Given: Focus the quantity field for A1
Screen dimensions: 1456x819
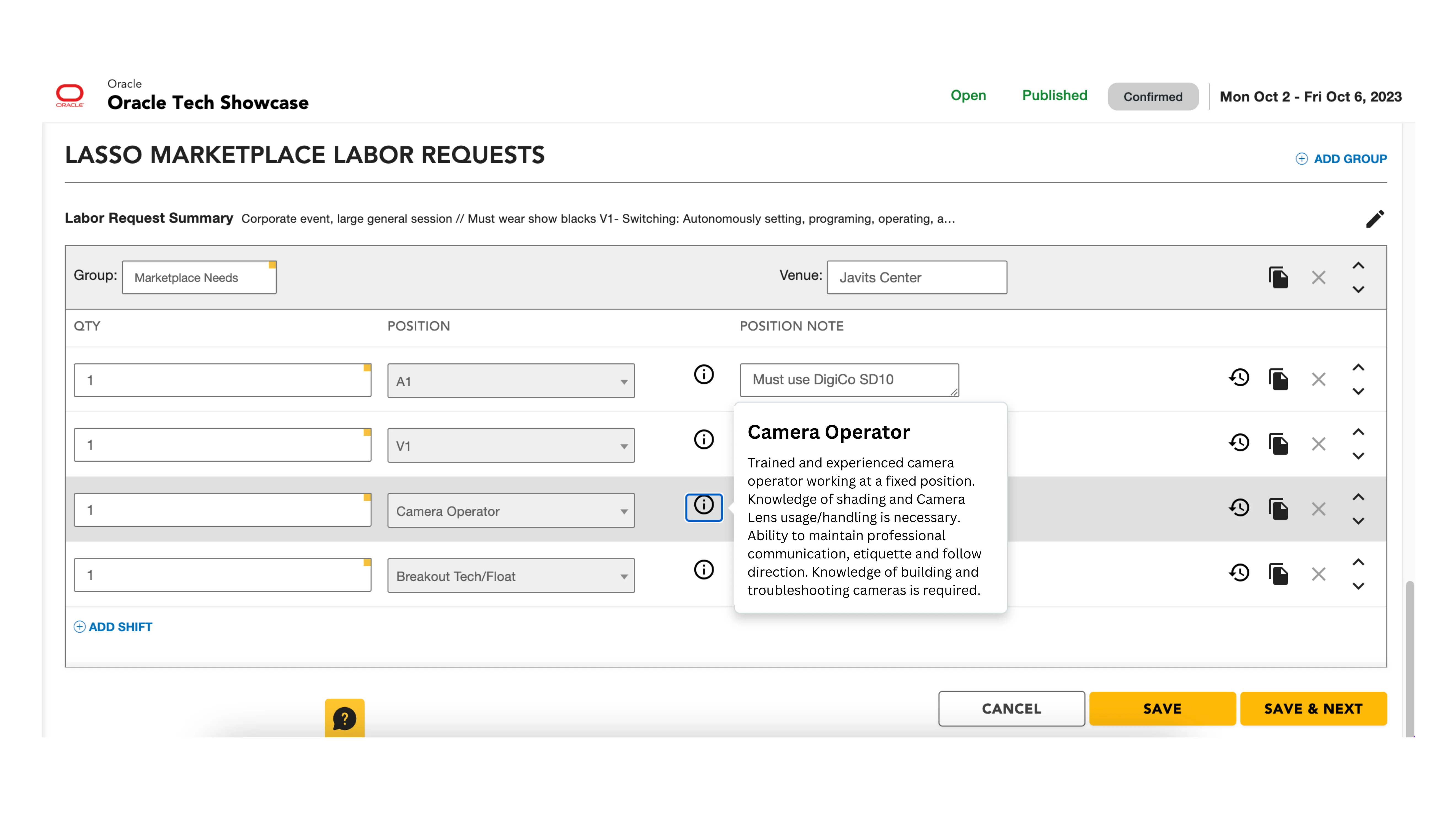Looking at the screenshot, I should (222, 380).
